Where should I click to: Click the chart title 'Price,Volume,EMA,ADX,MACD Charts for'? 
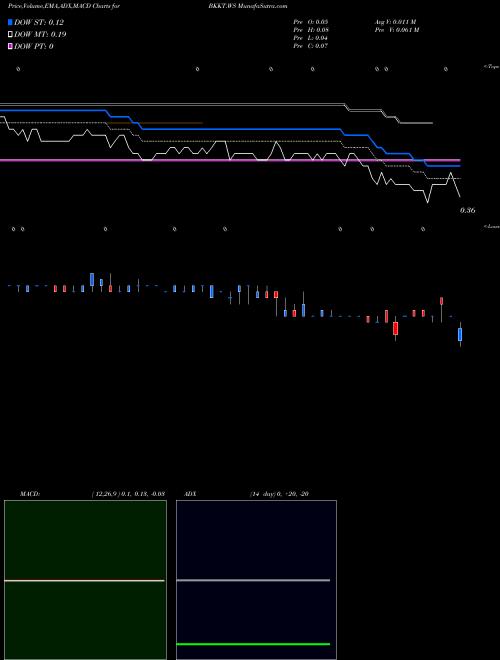pos(64,6)
